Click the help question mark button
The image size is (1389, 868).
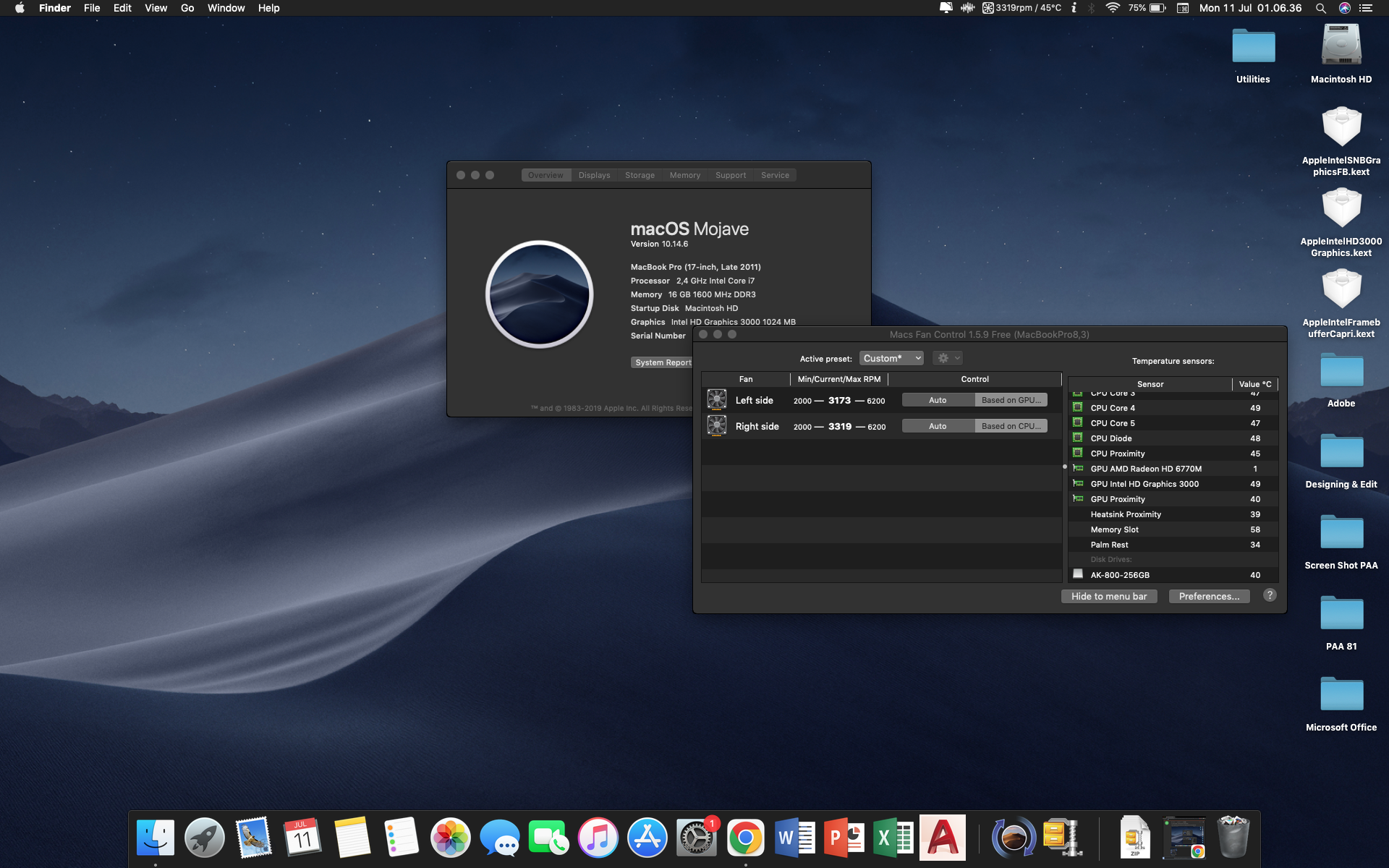1270,595
